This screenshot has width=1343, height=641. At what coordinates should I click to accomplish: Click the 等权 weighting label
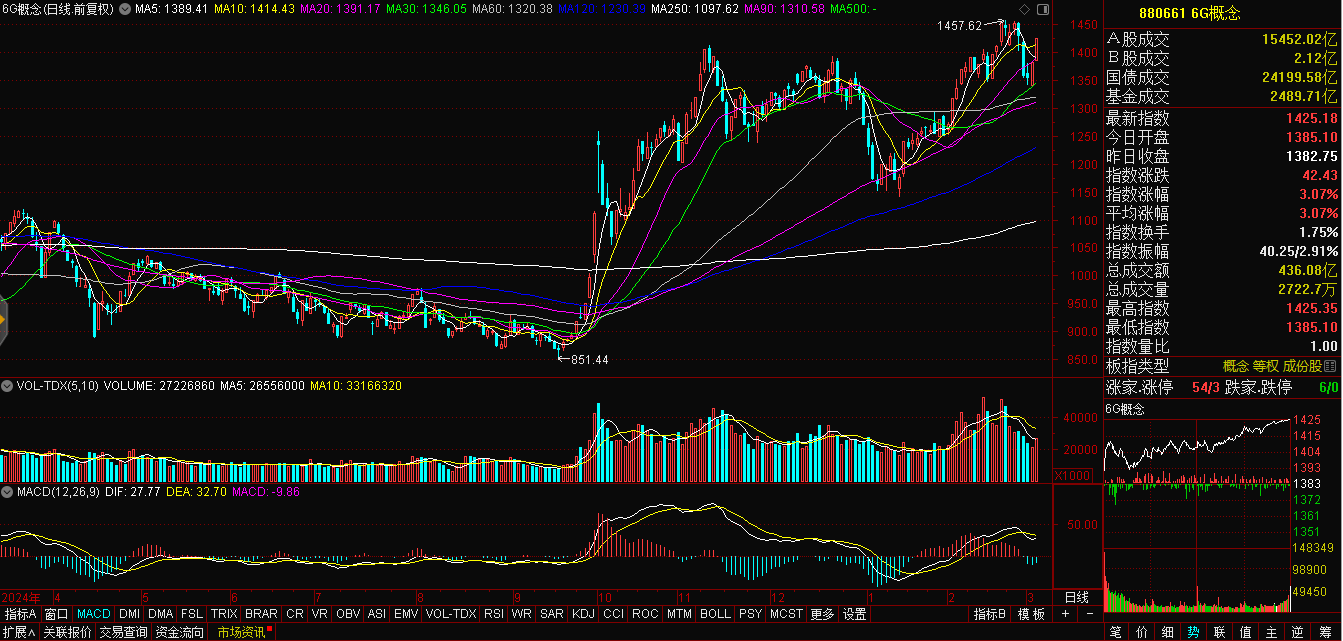click(1266, 366)
